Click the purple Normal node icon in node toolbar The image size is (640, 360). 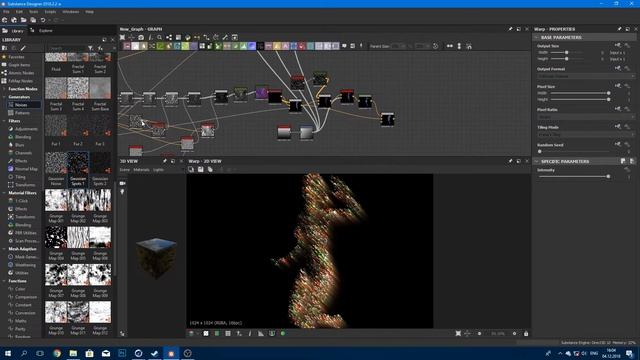coord(252,46)
